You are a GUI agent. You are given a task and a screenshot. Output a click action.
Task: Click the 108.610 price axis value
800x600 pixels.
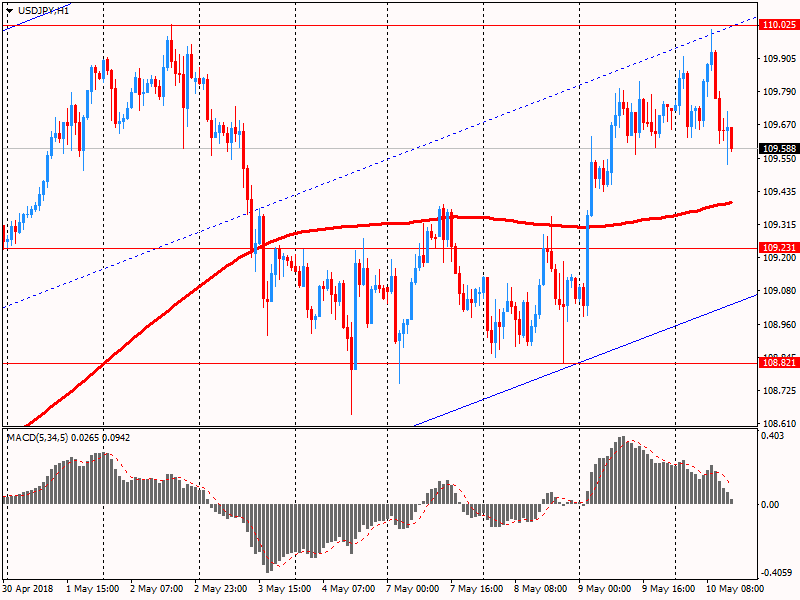click(779, 423)
